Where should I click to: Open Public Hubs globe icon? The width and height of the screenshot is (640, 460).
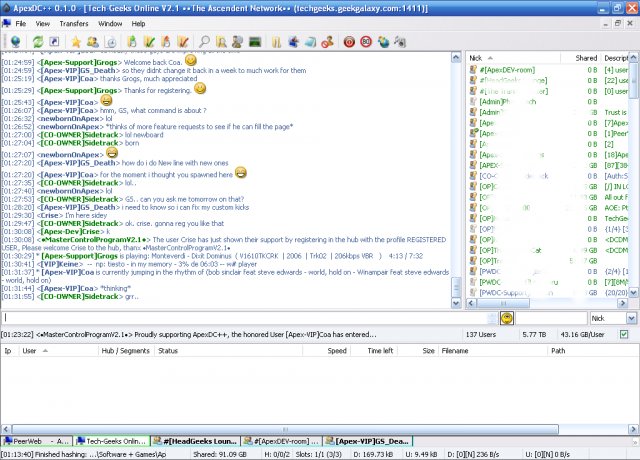click(16, 42)
